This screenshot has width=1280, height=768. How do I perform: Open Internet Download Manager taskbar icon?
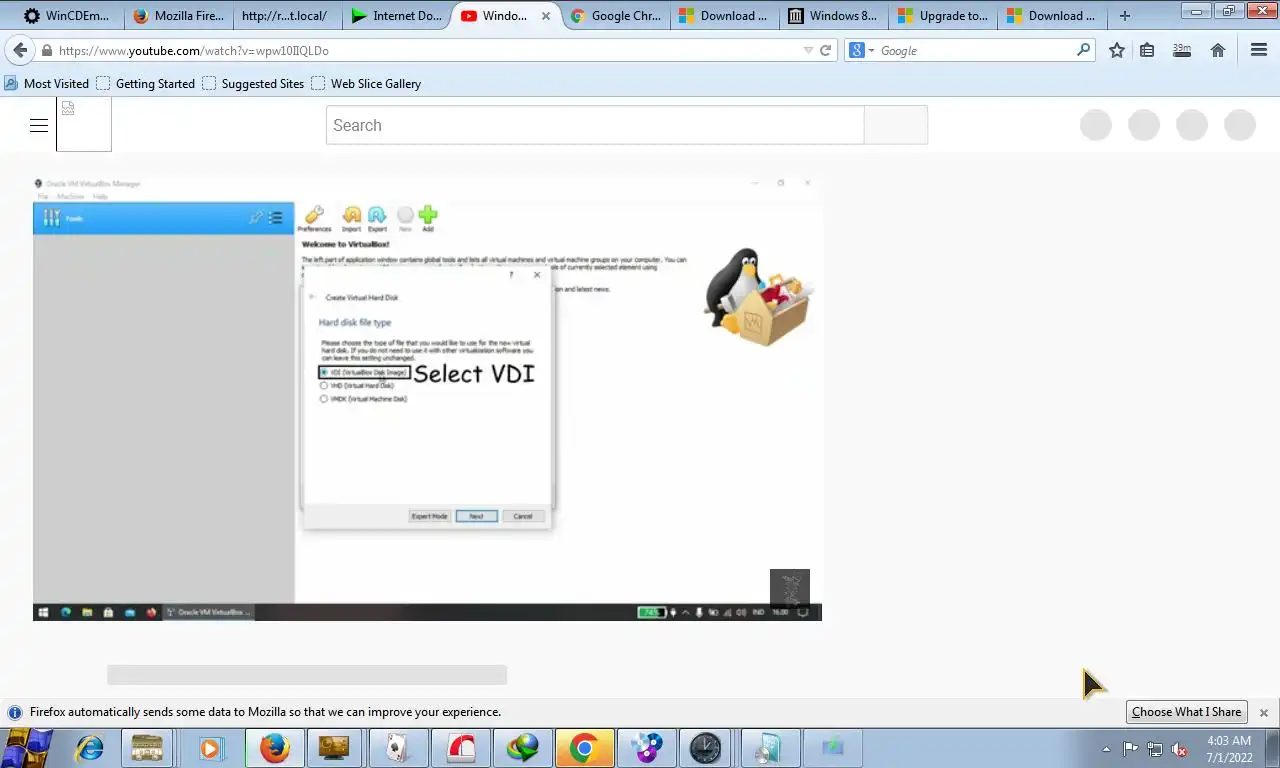522,747
